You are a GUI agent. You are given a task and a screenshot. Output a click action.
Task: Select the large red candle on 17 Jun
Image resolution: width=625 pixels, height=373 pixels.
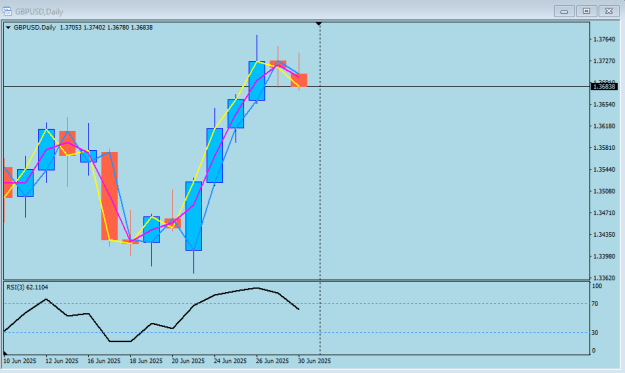[109, 196]
